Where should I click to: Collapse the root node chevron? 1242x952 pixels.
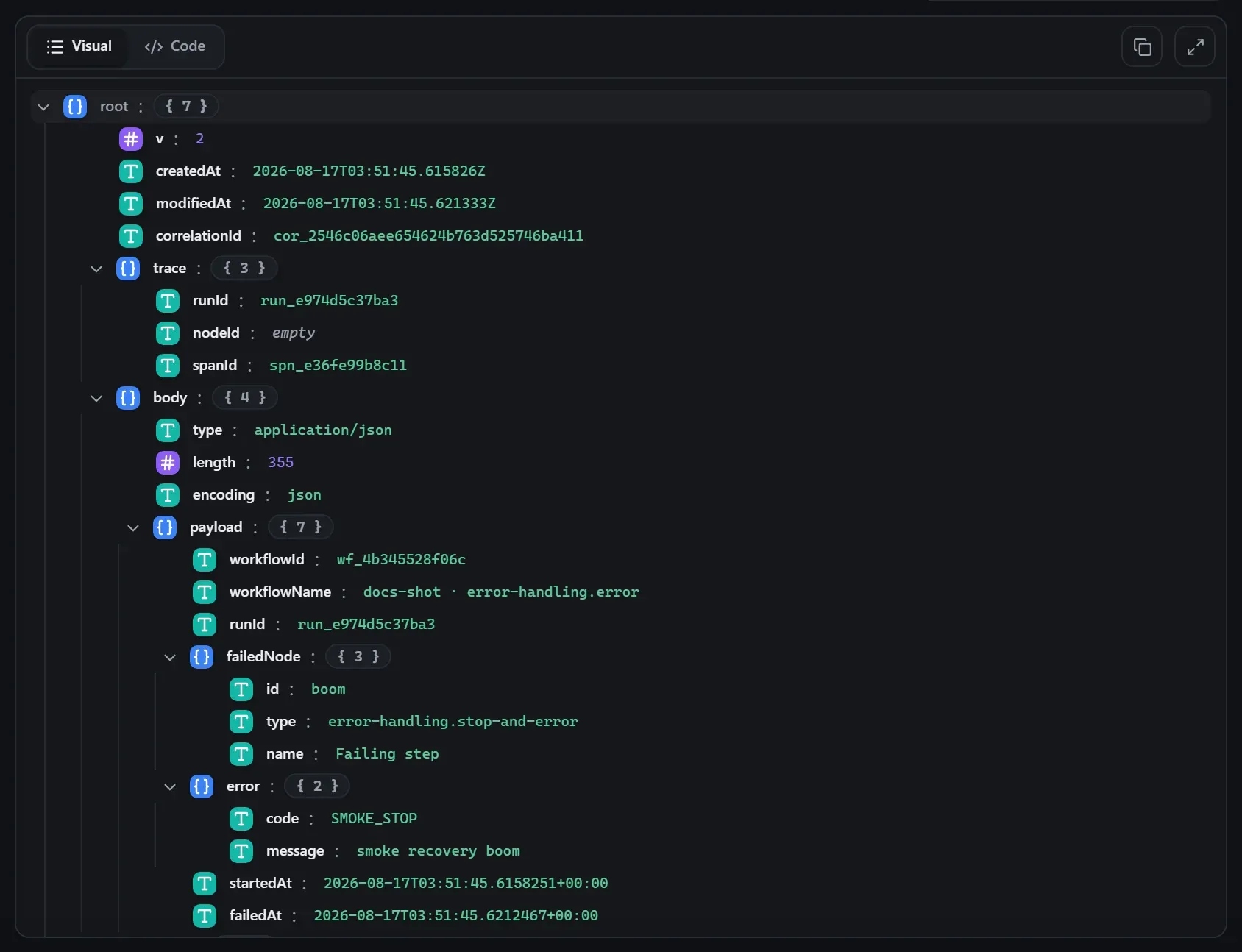[x=43, y=107]
